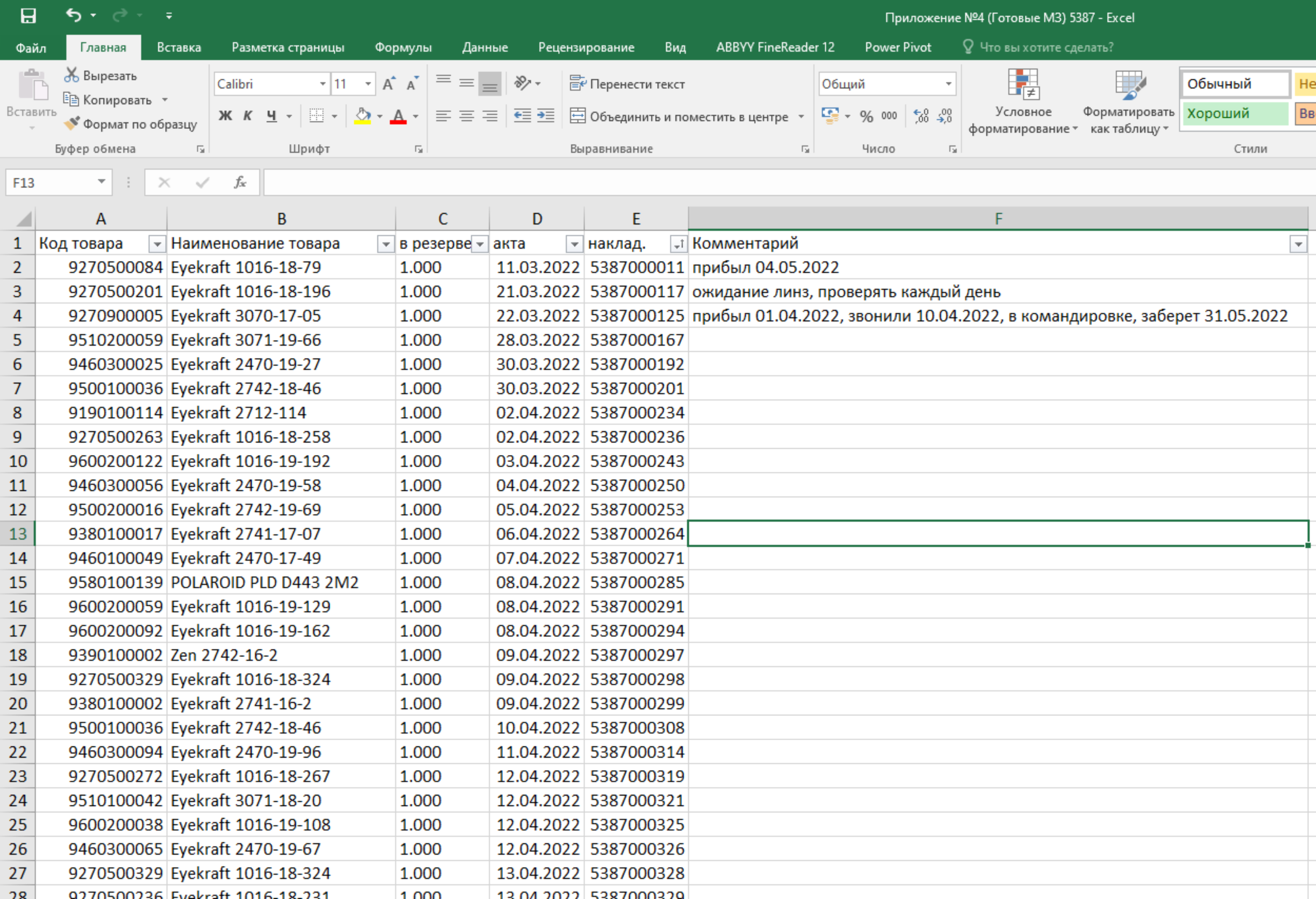Open Форматировать как таблицу menu
The height and width of the screenshot is (899, 1316).
[x=1129, y=102]
